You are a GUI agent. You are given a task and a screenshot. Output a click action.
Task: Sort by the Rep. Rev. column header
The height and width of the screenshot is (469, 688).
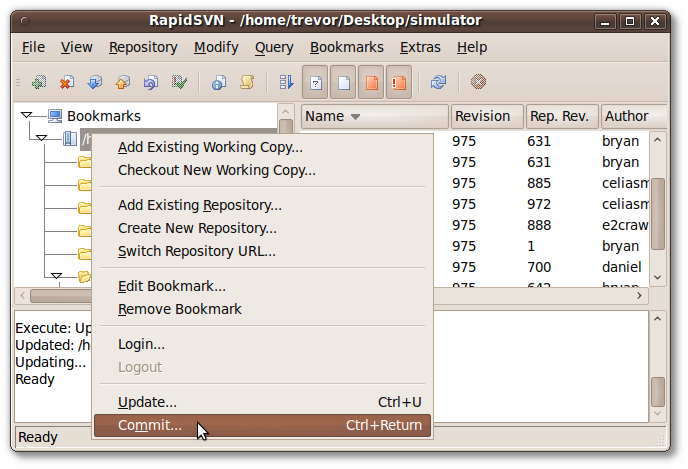(x=562, y=116)
